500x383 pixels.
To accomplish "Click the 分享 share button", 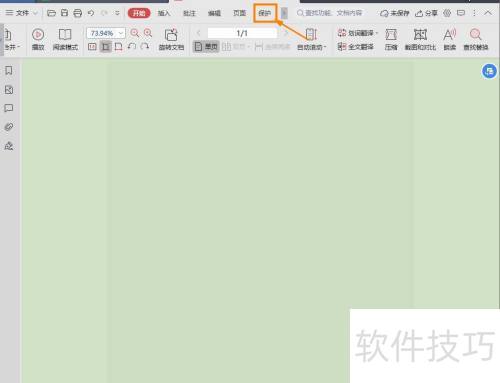I will coord(426,13).
